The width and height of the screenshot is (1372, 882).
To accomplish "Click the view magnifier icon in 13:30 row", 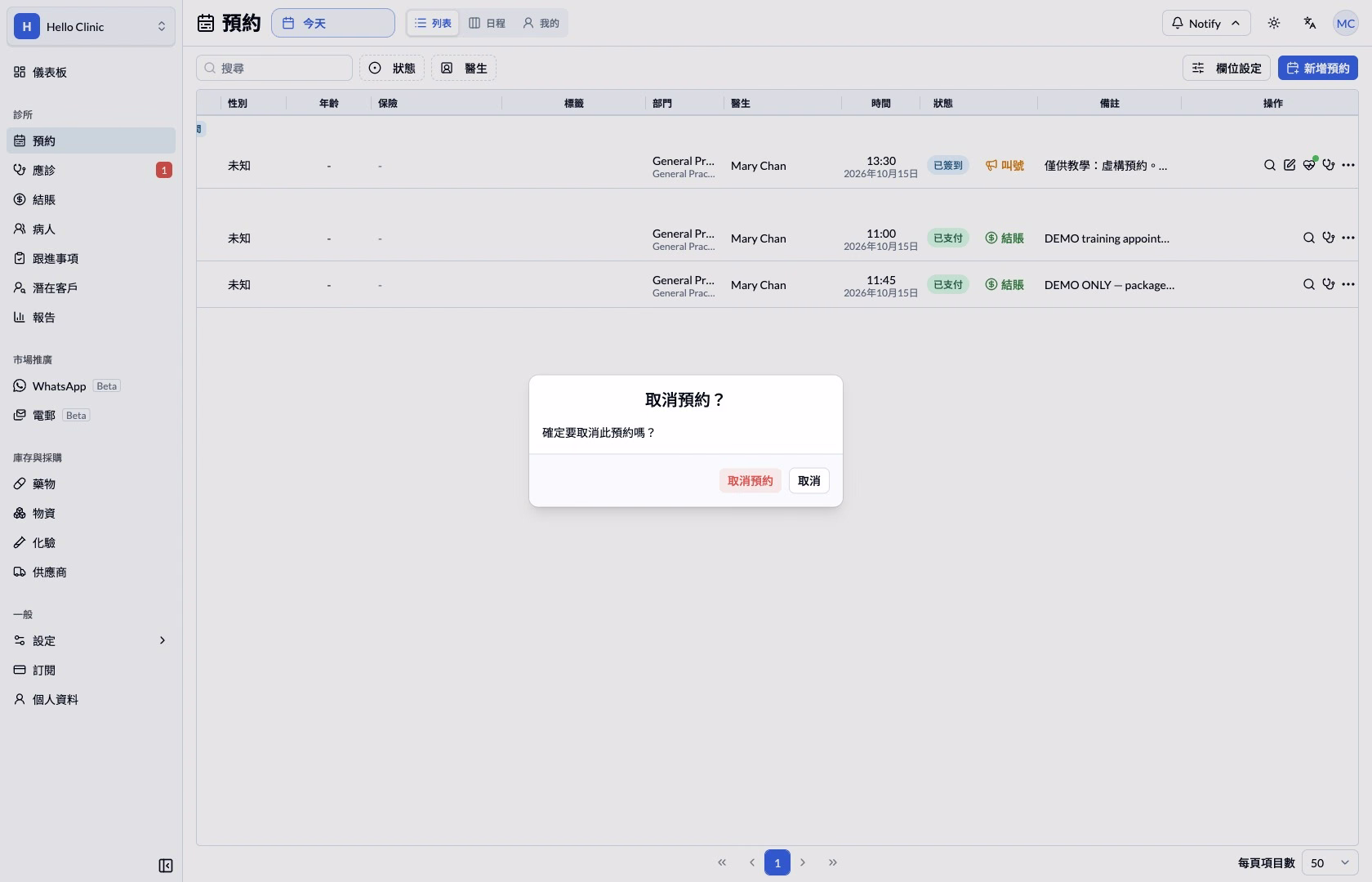I will [1270, 165].
